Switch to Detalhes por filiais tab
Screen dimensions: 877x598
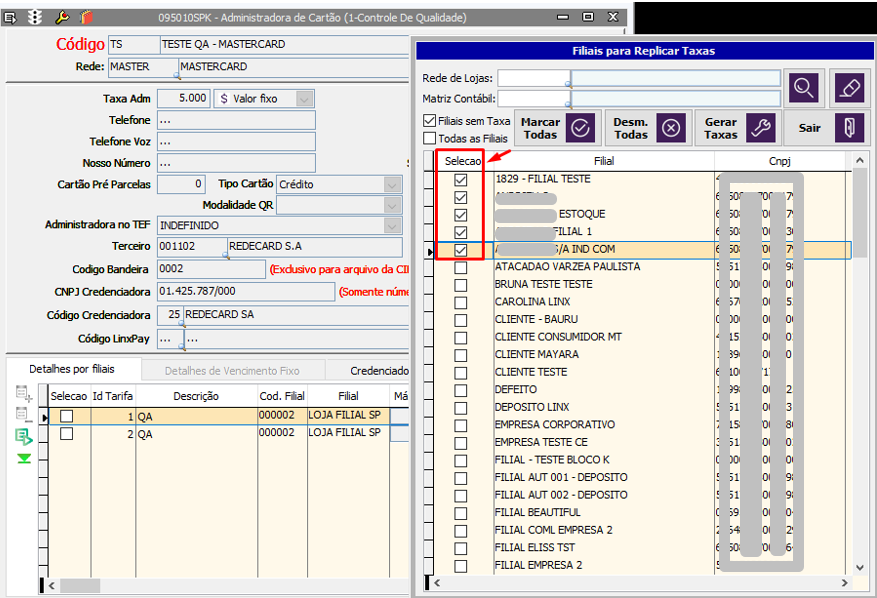[72, 369]
